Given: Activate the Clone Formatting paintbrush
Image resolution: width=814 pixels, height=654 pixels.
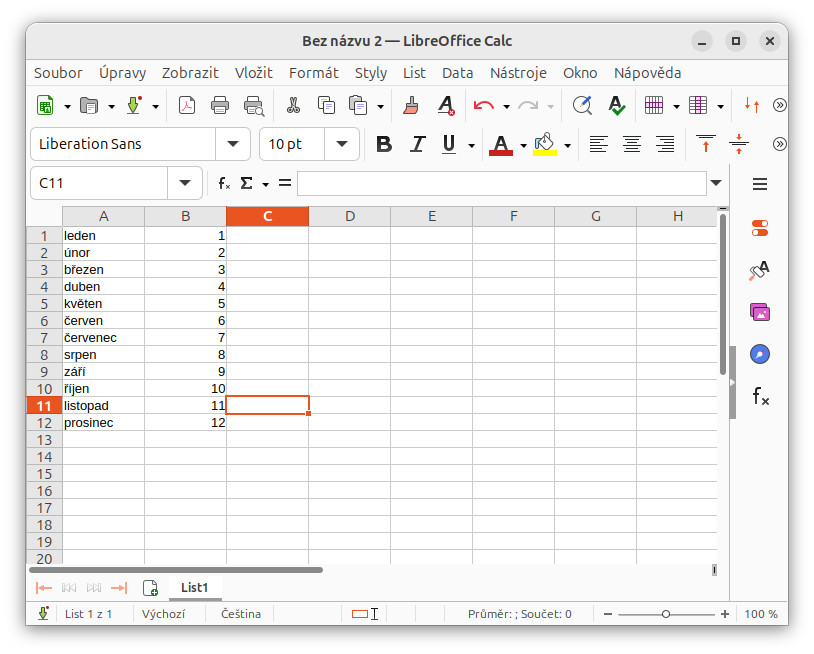Looking at the screenshot, I should click(x=410, y=104).
